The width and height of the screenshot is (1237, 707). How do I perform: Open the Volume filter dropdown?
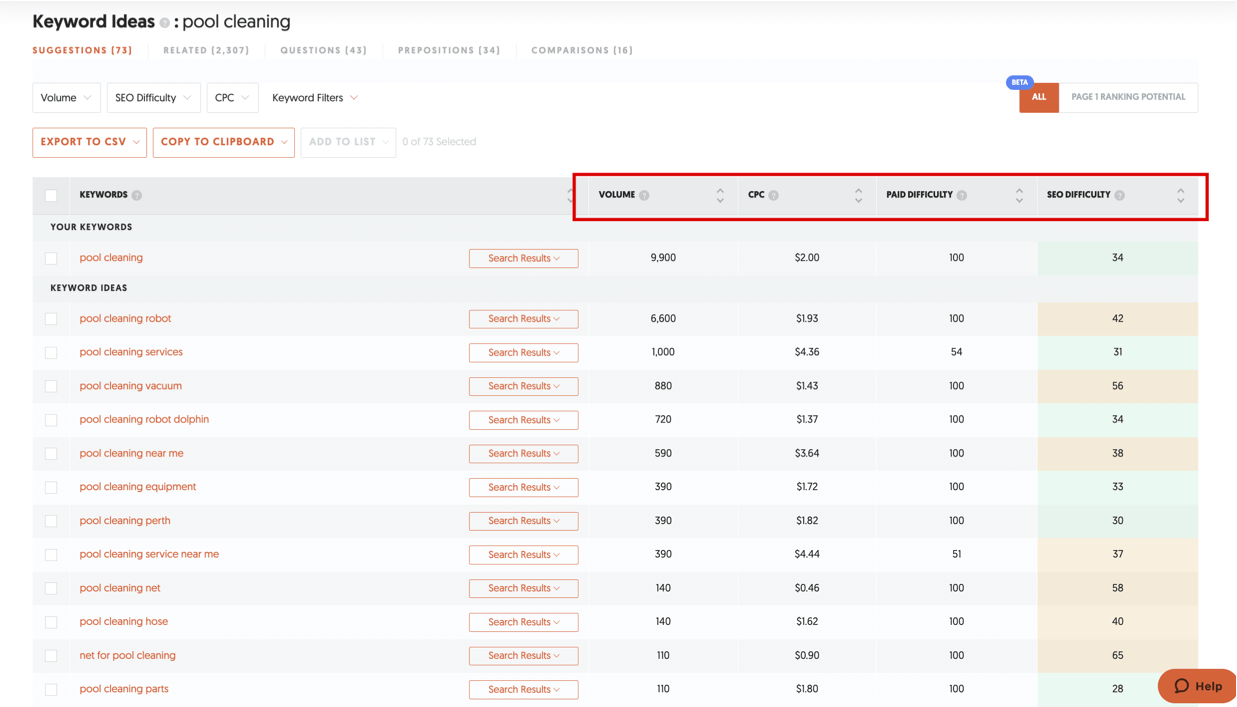pos(66,98)
